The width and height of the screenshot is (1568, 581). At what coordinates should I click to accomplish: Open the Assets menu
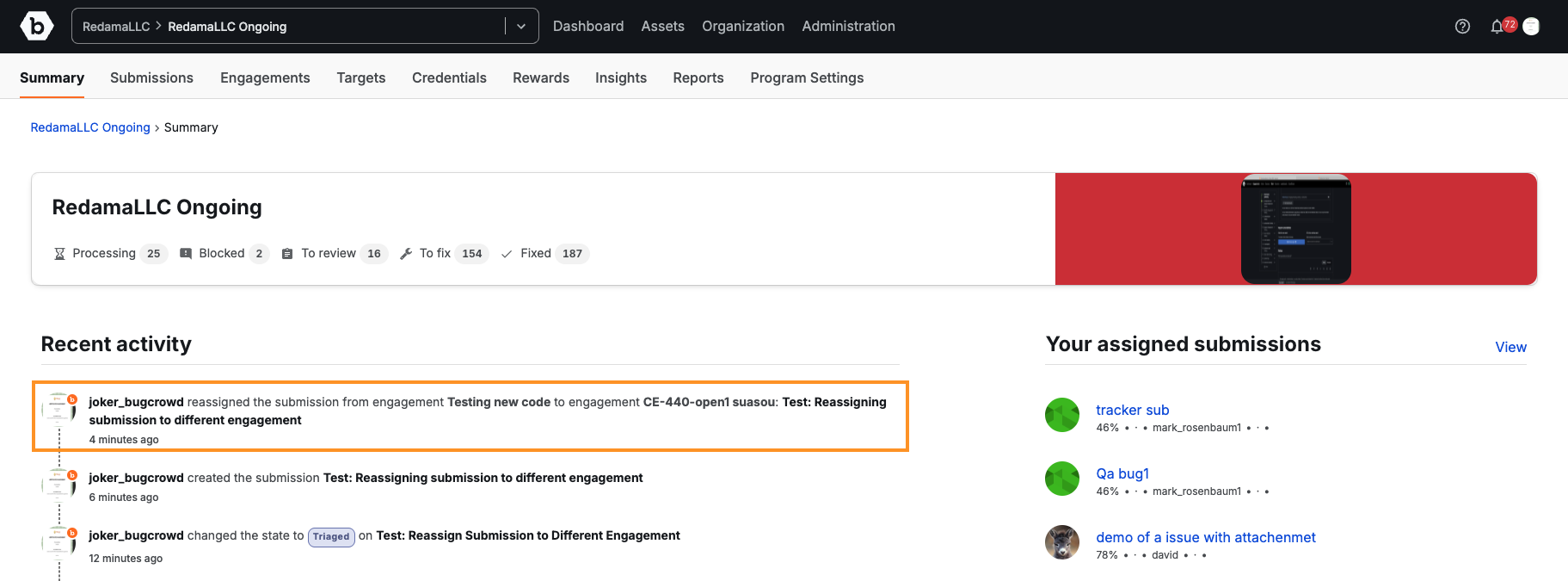click(663, 27)
